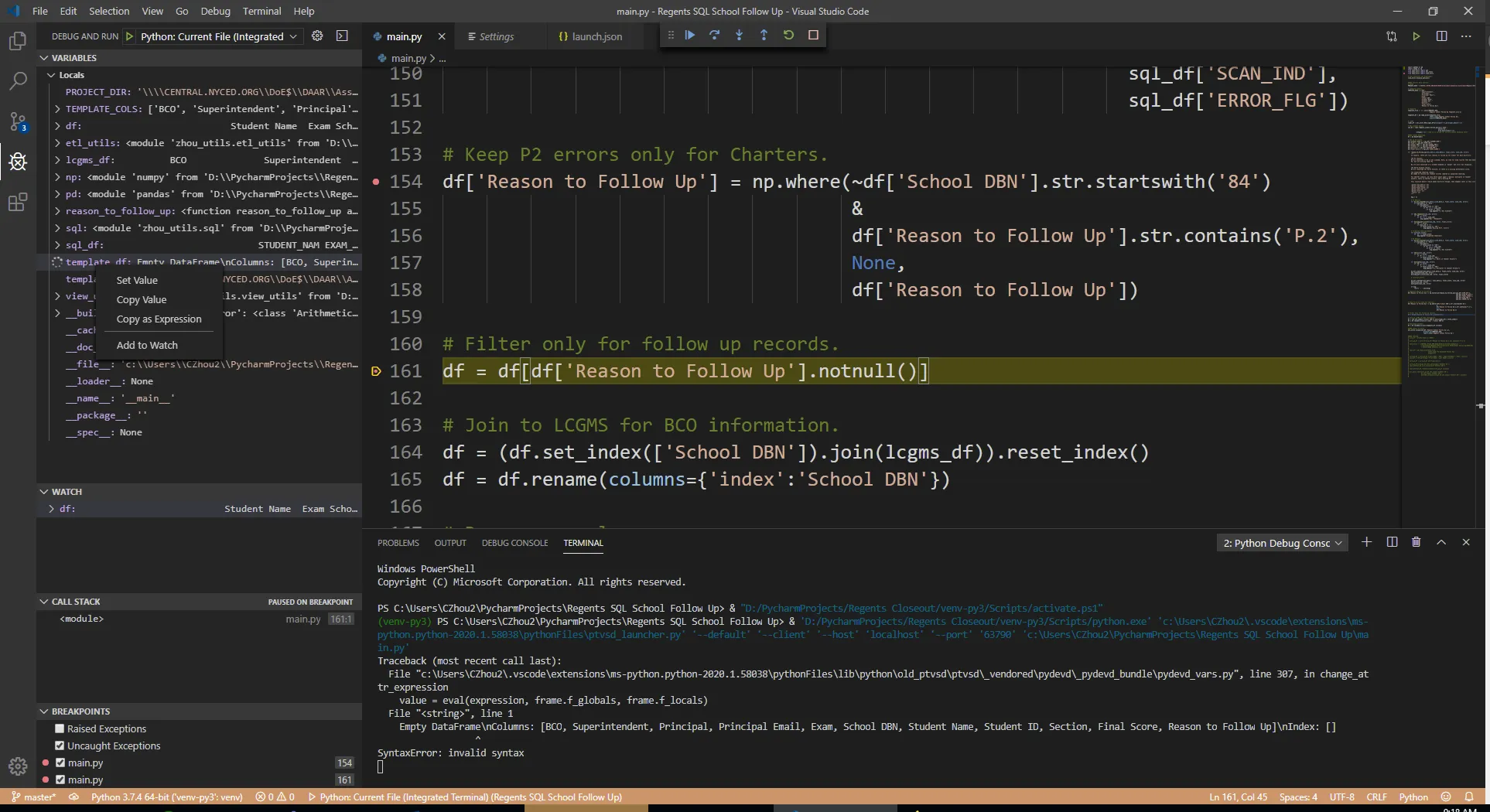Open the terminal selector dropdown
The width and height of the screenshot is (1490, 812).
[x=1282, y=543]
